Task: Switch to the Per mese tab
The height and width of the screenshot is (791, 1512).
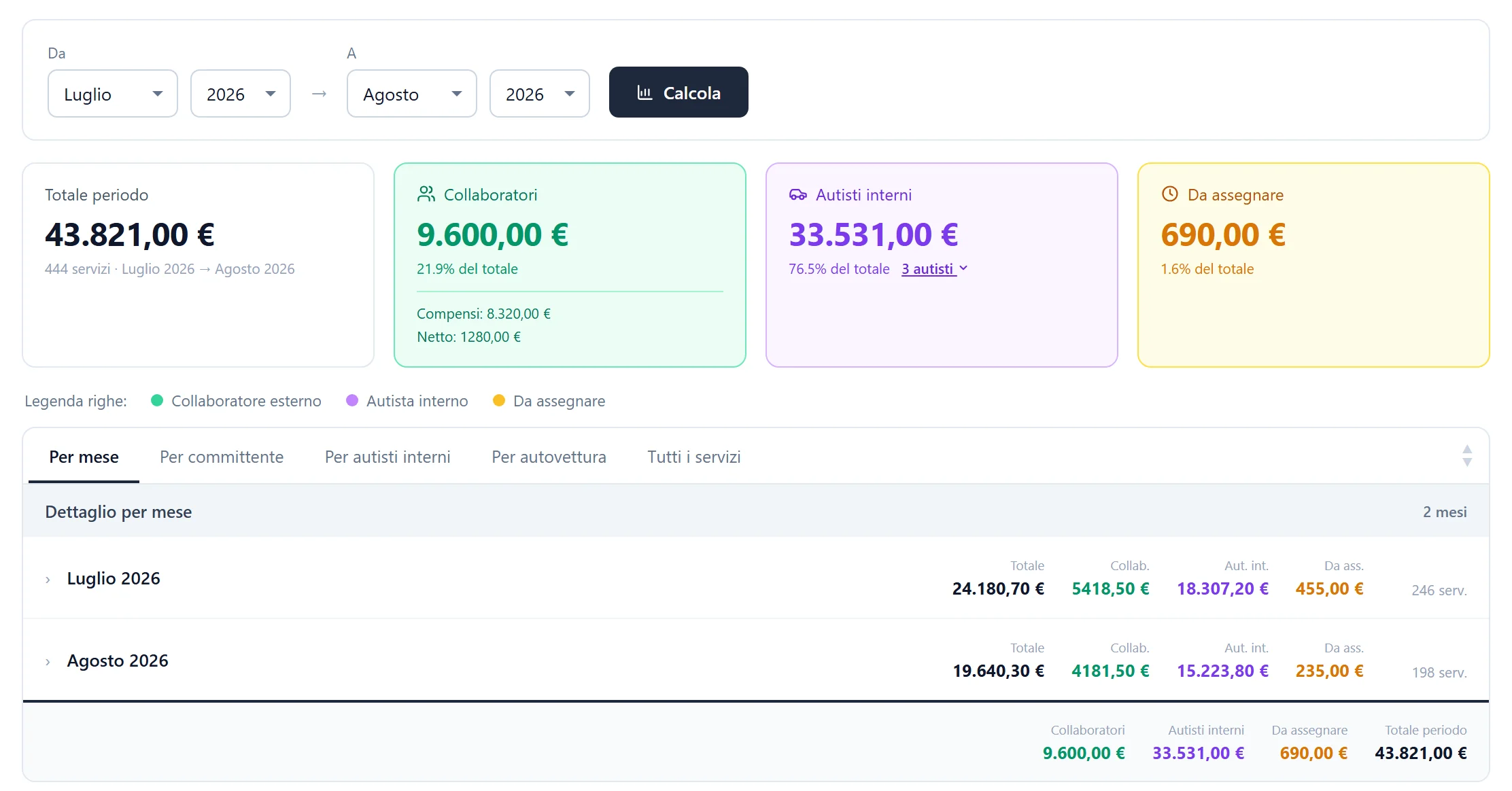Action: 84,457
